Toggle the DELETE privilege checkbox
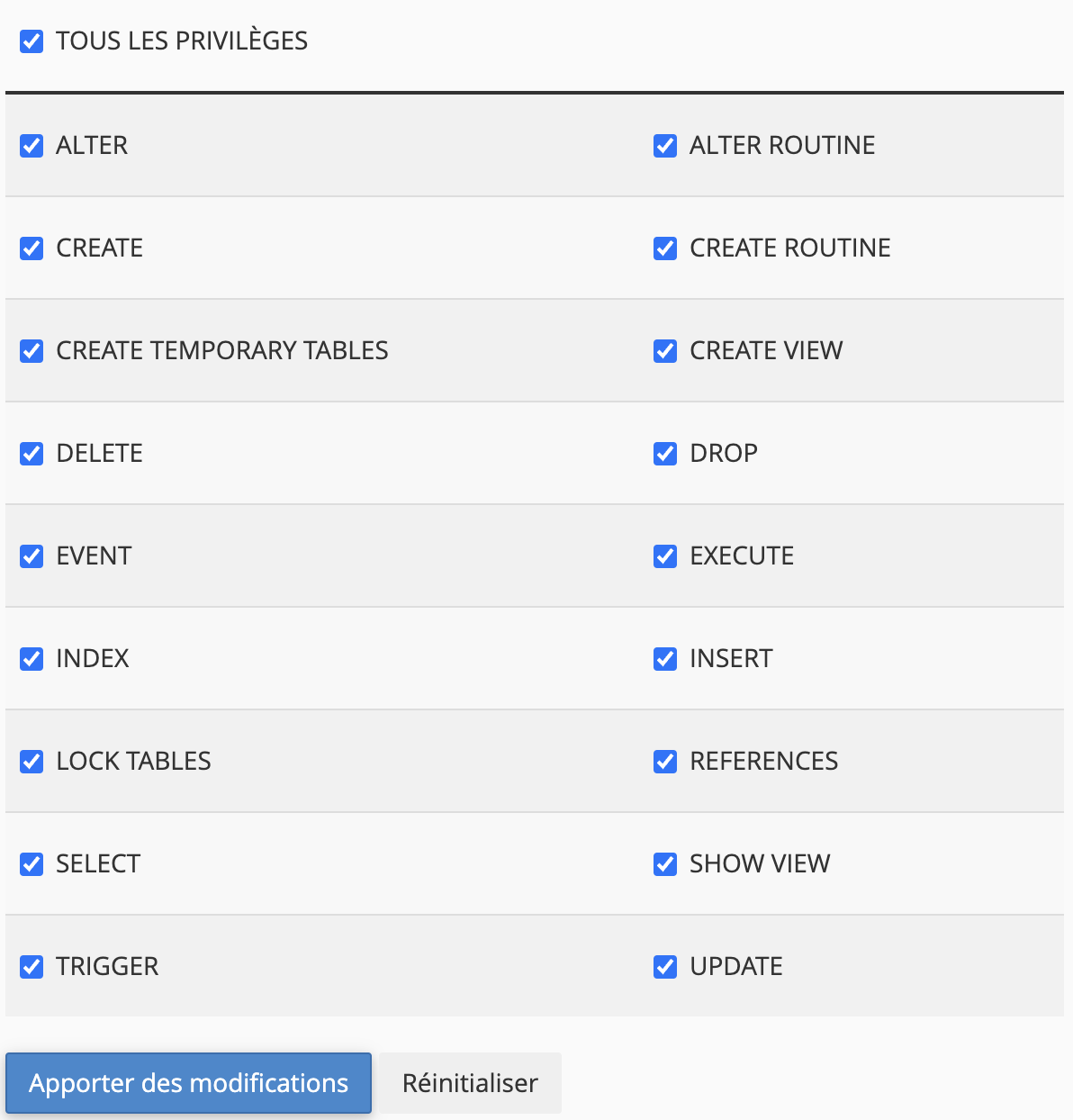This screenshot has width=1073, height=1120. click(32, 454)
